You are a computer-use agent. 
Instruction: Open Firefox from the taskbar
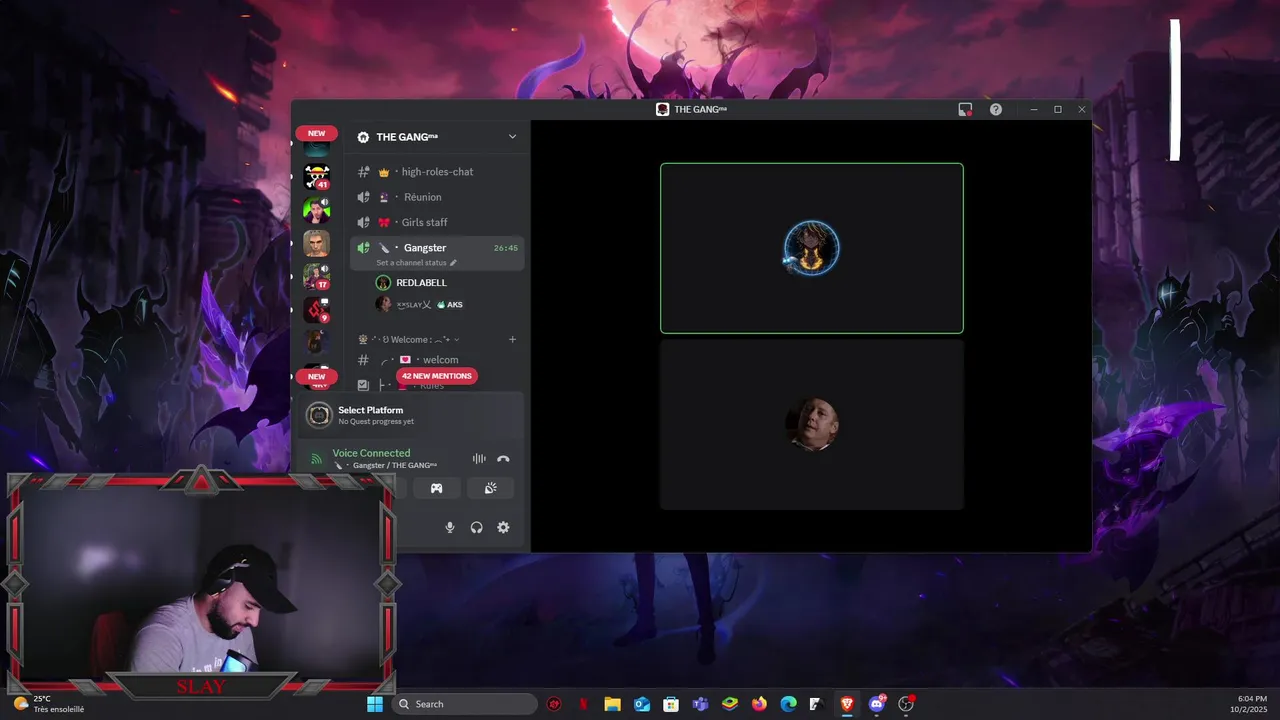pos(759,704)
